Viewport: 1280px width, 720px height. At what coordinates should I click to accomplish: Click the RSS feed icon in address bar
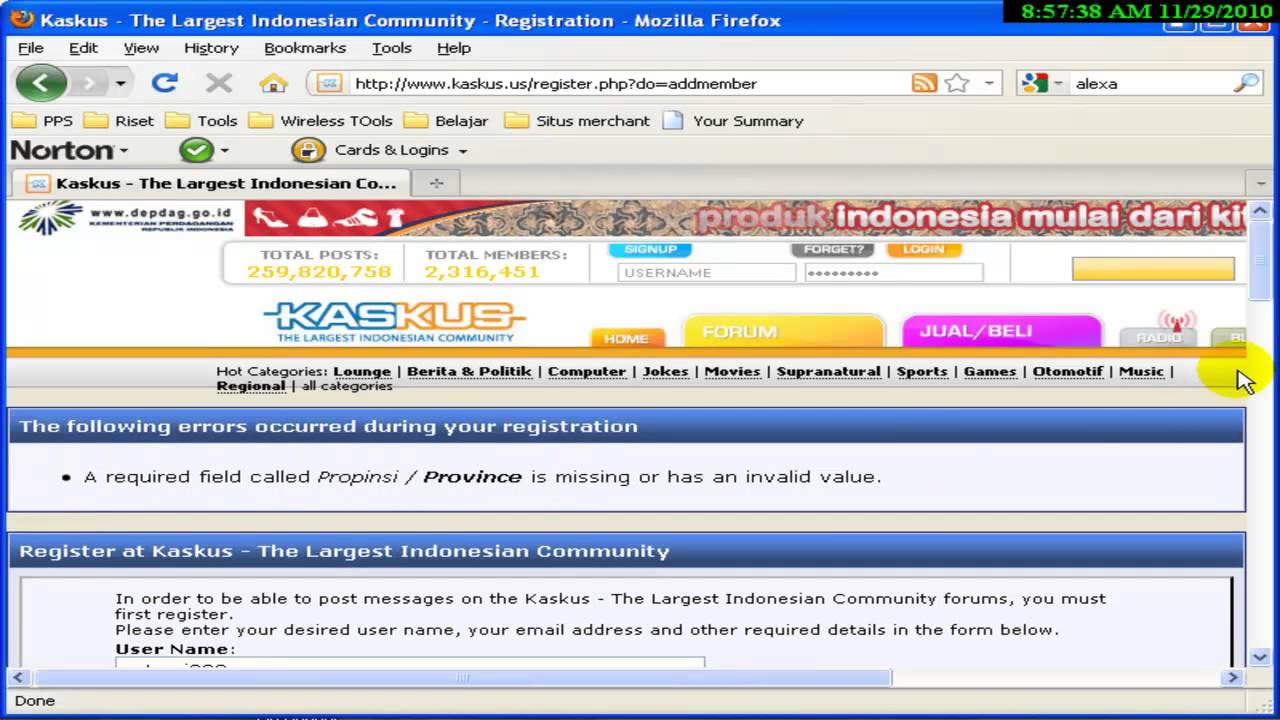[924, 84]
